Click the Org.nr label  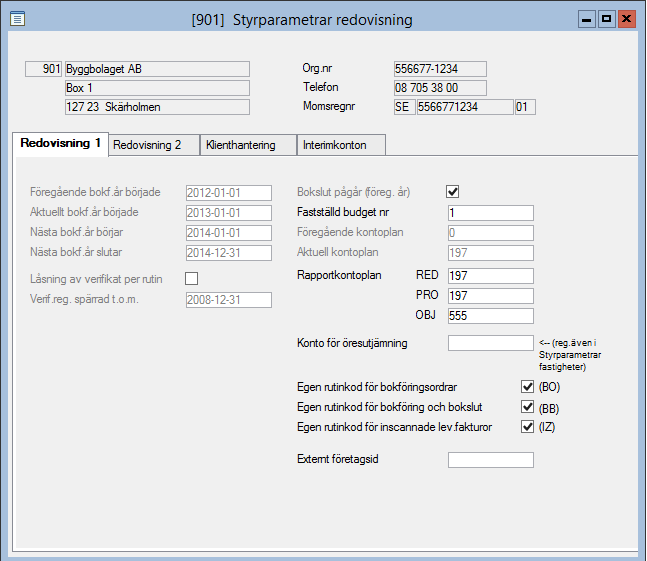(317, 68)
